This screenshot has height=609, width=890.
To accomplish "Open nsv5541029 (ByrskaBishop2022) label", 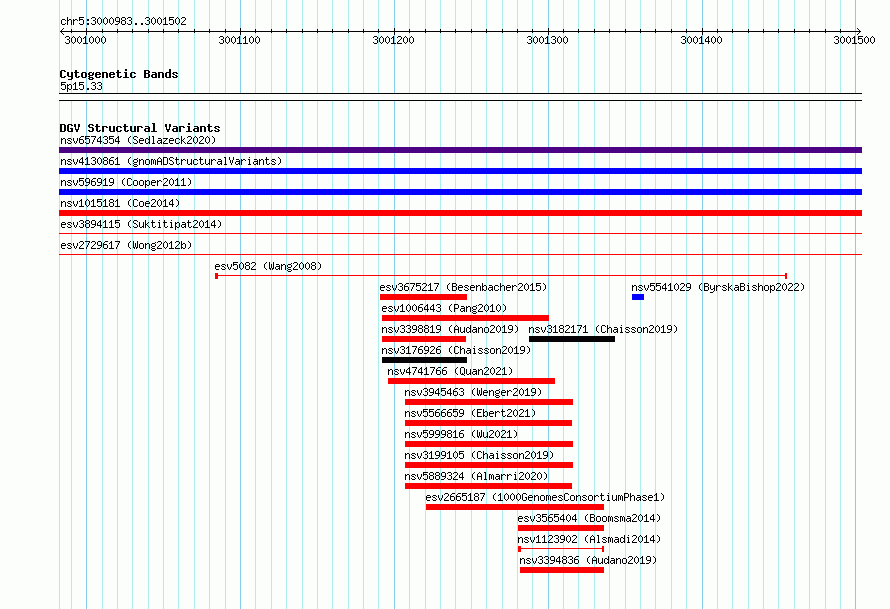I will click(718, 287).
